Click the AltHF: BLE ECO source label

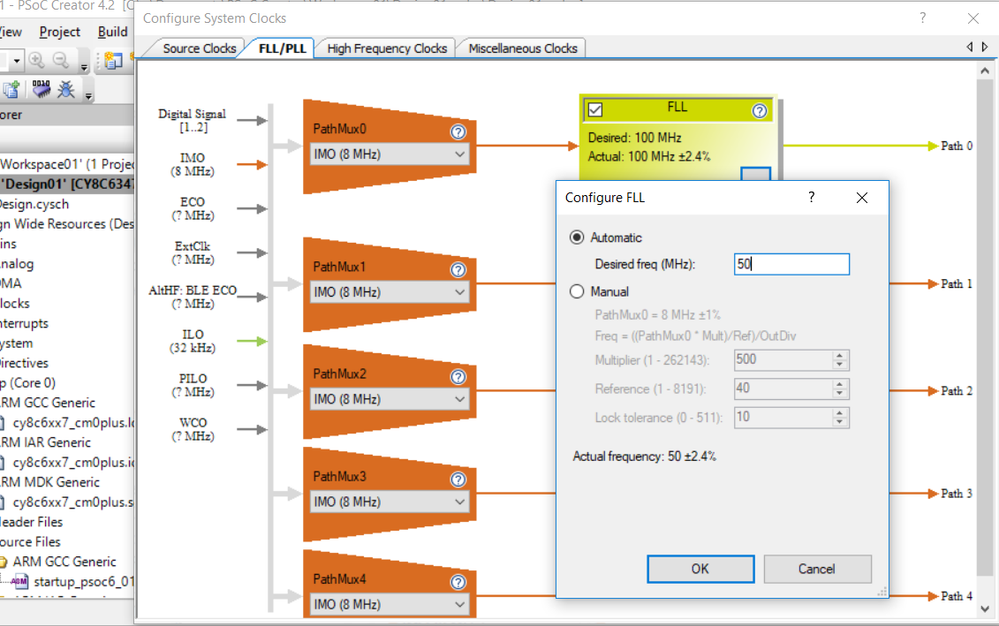(192, 297)
